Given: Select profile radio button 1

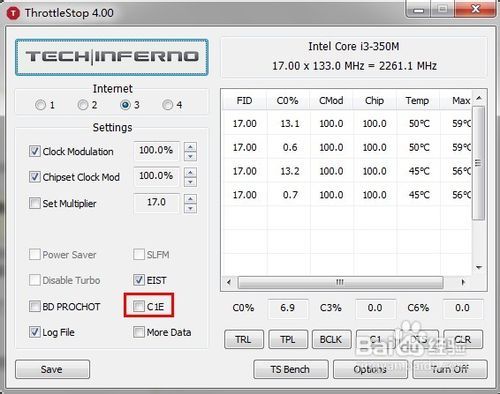Looking at the screenshot, I should pyautogui.click(x=40, y=105).
